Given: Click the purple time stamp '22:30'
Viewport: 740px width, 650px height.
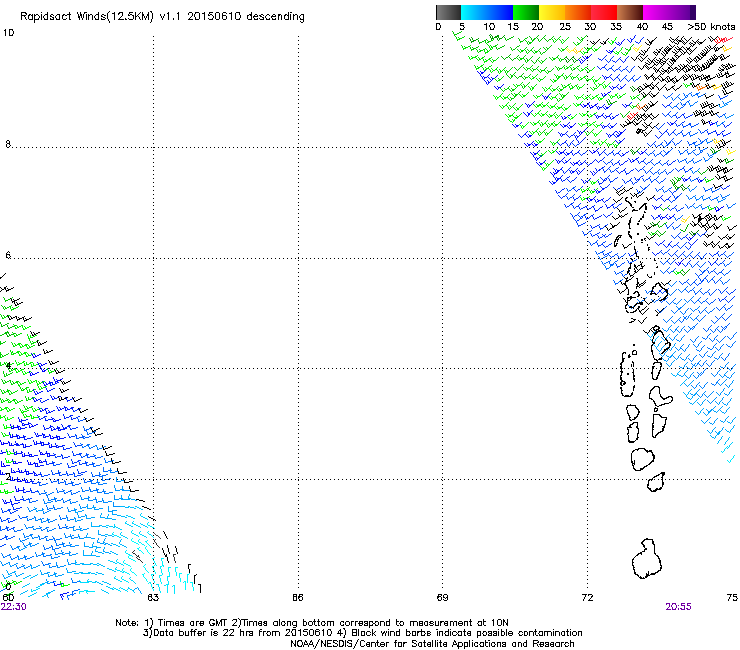Looking at the screenshot, I should point(14,607).
